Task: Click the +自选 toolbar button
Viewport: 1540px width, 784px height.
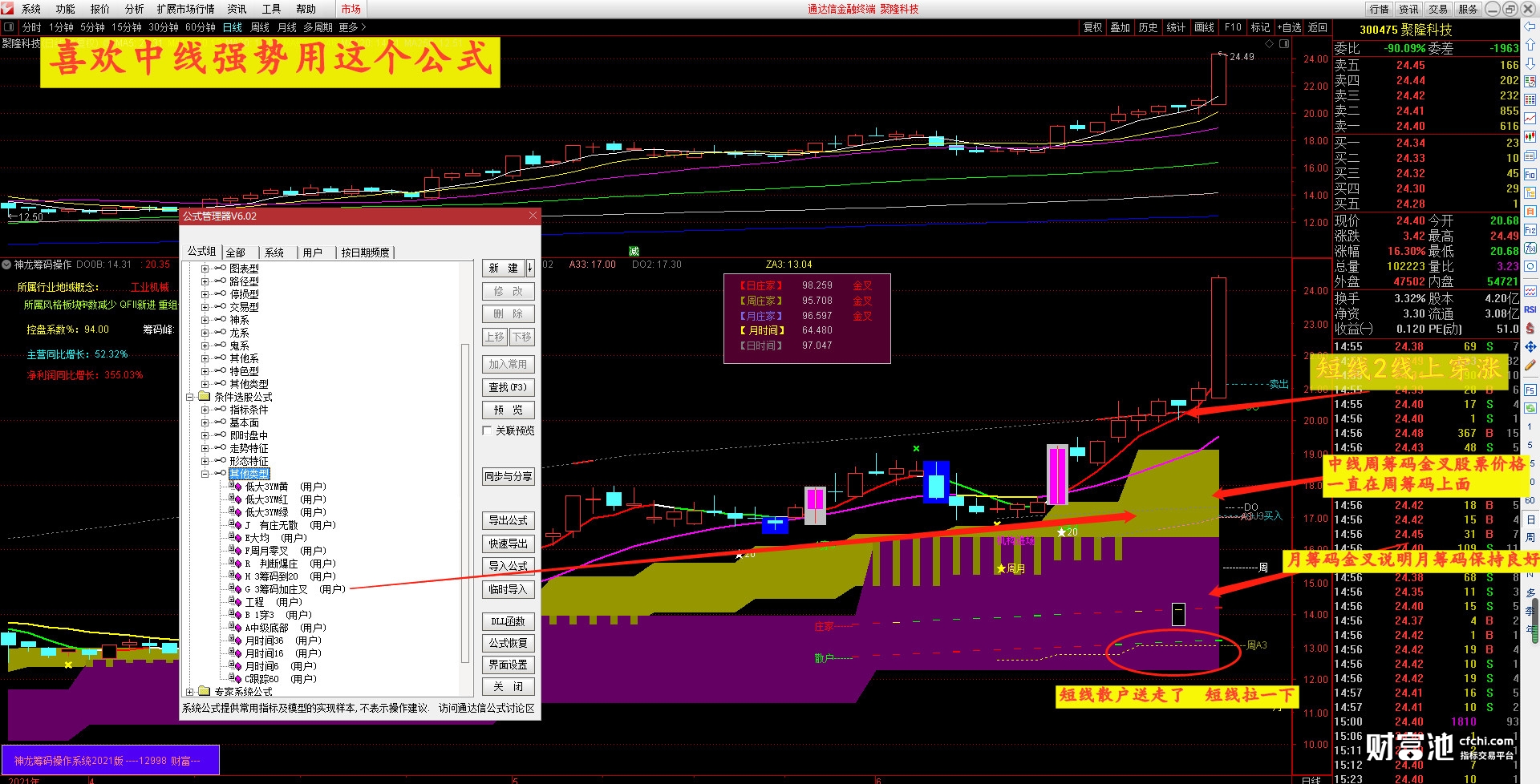Action: click(1290, 27)
